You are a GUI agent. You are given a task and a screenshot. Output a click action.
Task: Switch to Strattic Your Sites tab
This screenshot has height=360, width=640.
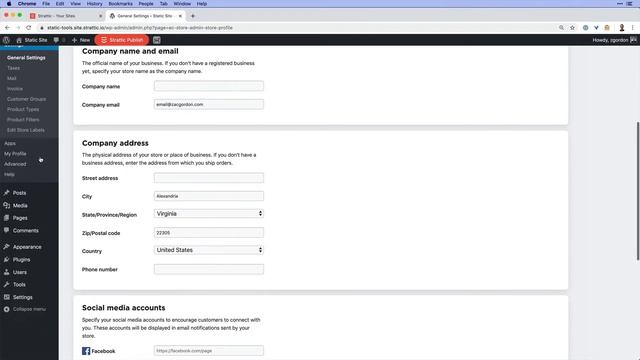point(56,16)
